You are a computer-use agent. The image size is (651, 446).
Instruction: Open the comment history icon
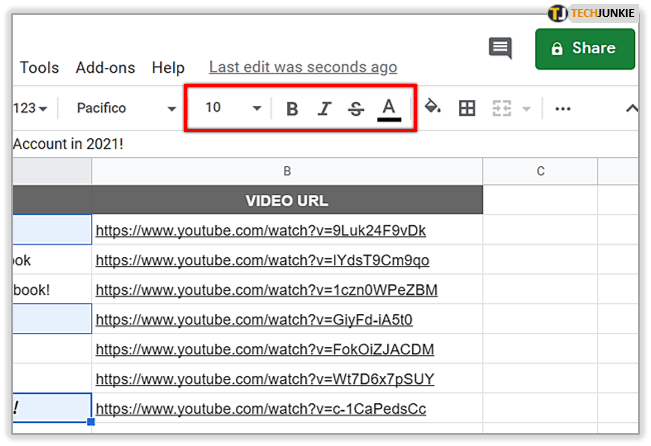point(500,48)
